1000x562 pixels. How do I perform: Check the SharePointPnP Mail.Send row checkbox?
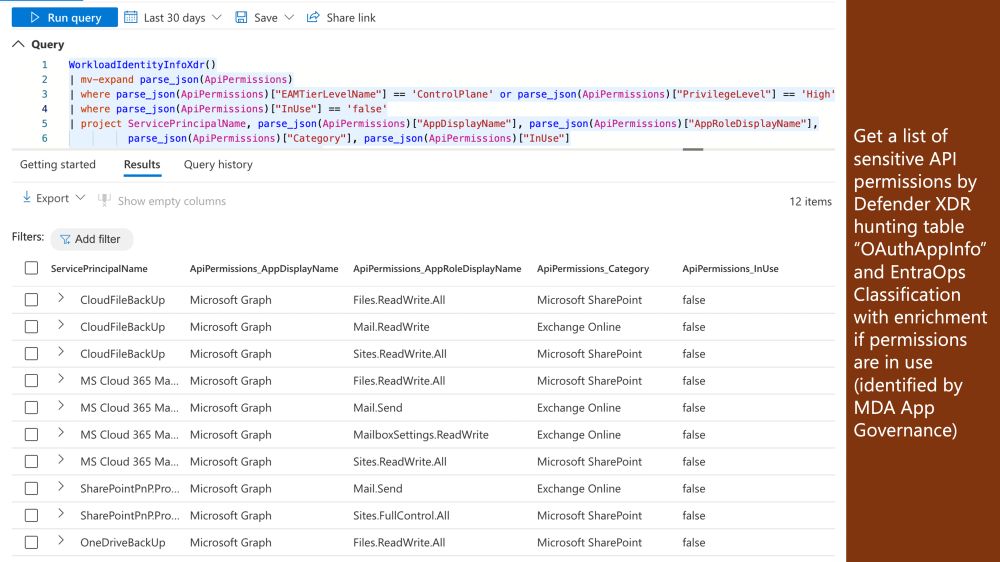pos(31,489)
